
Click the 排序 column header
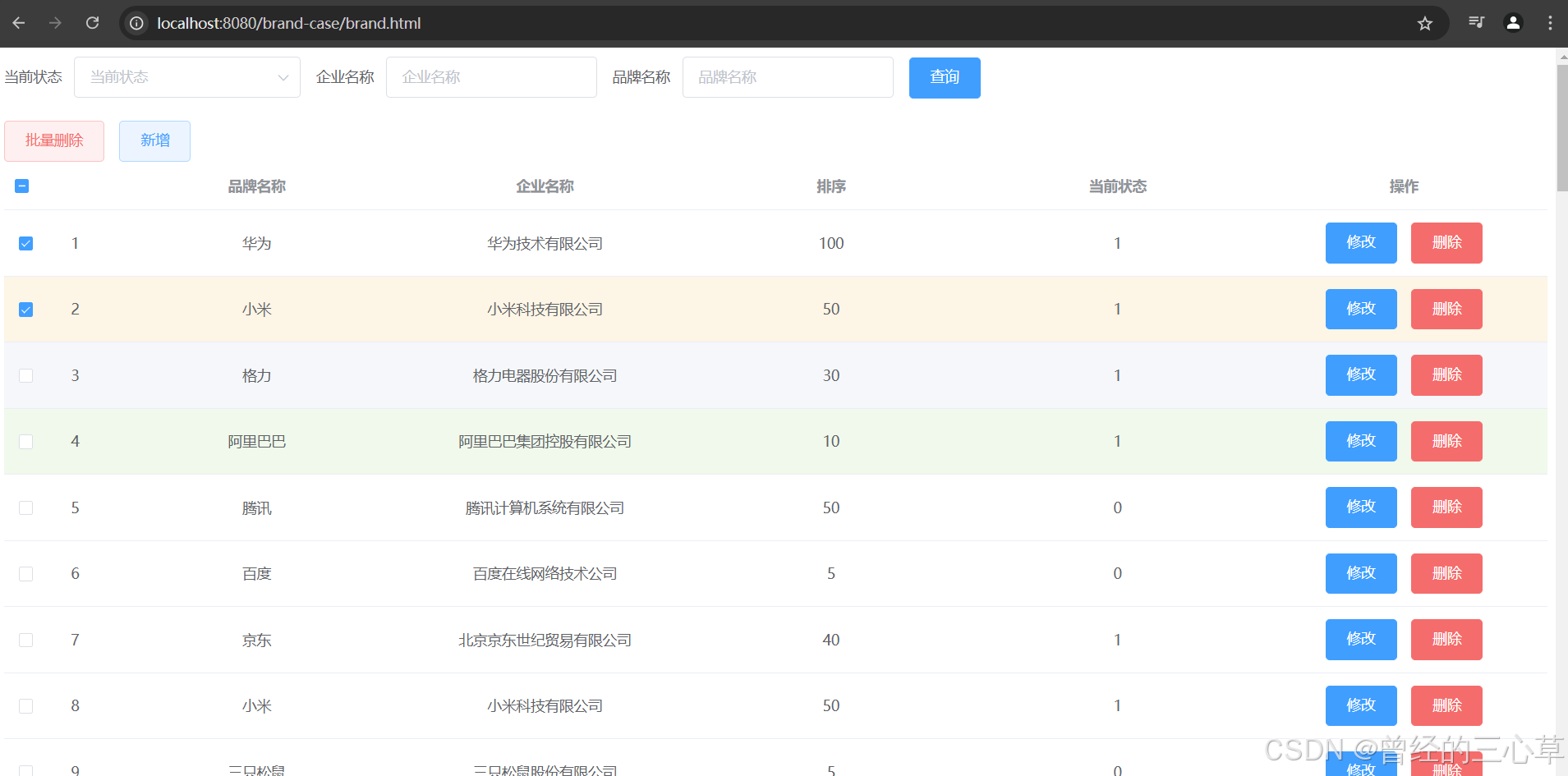tap(831, 186)
